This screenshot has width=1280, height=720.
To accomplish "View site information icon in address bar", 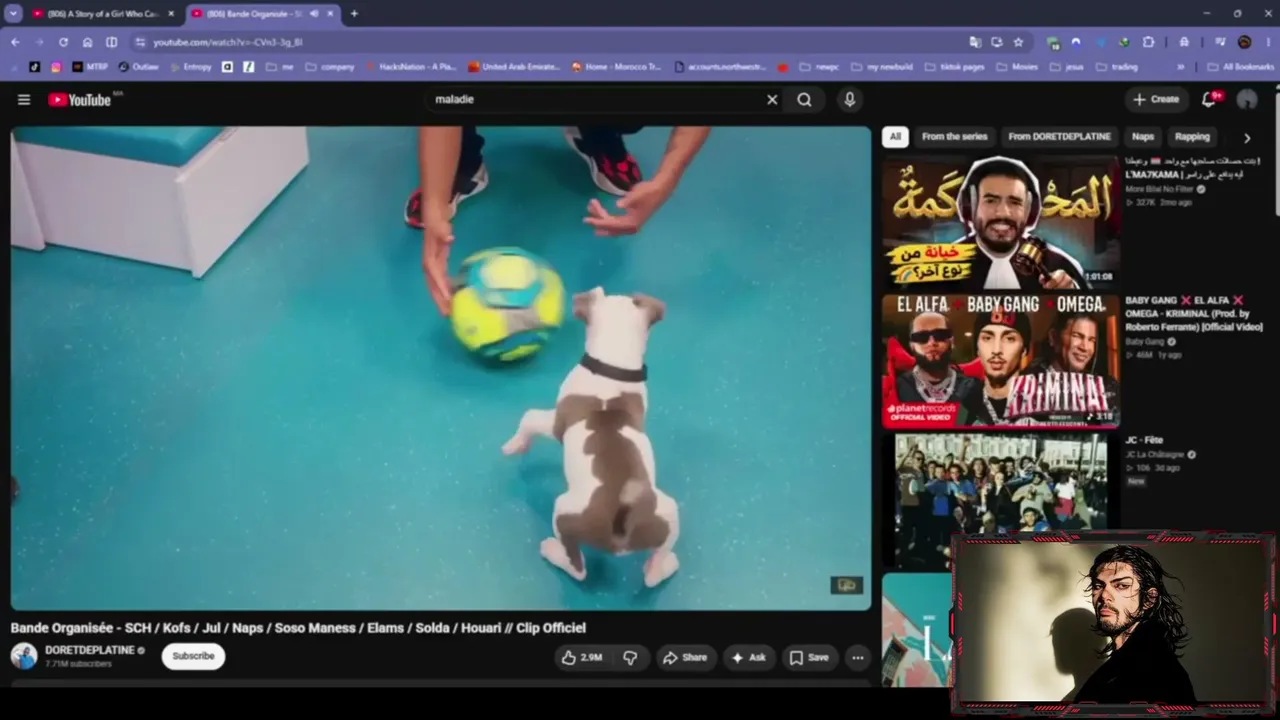I will [x=140, y=42].
